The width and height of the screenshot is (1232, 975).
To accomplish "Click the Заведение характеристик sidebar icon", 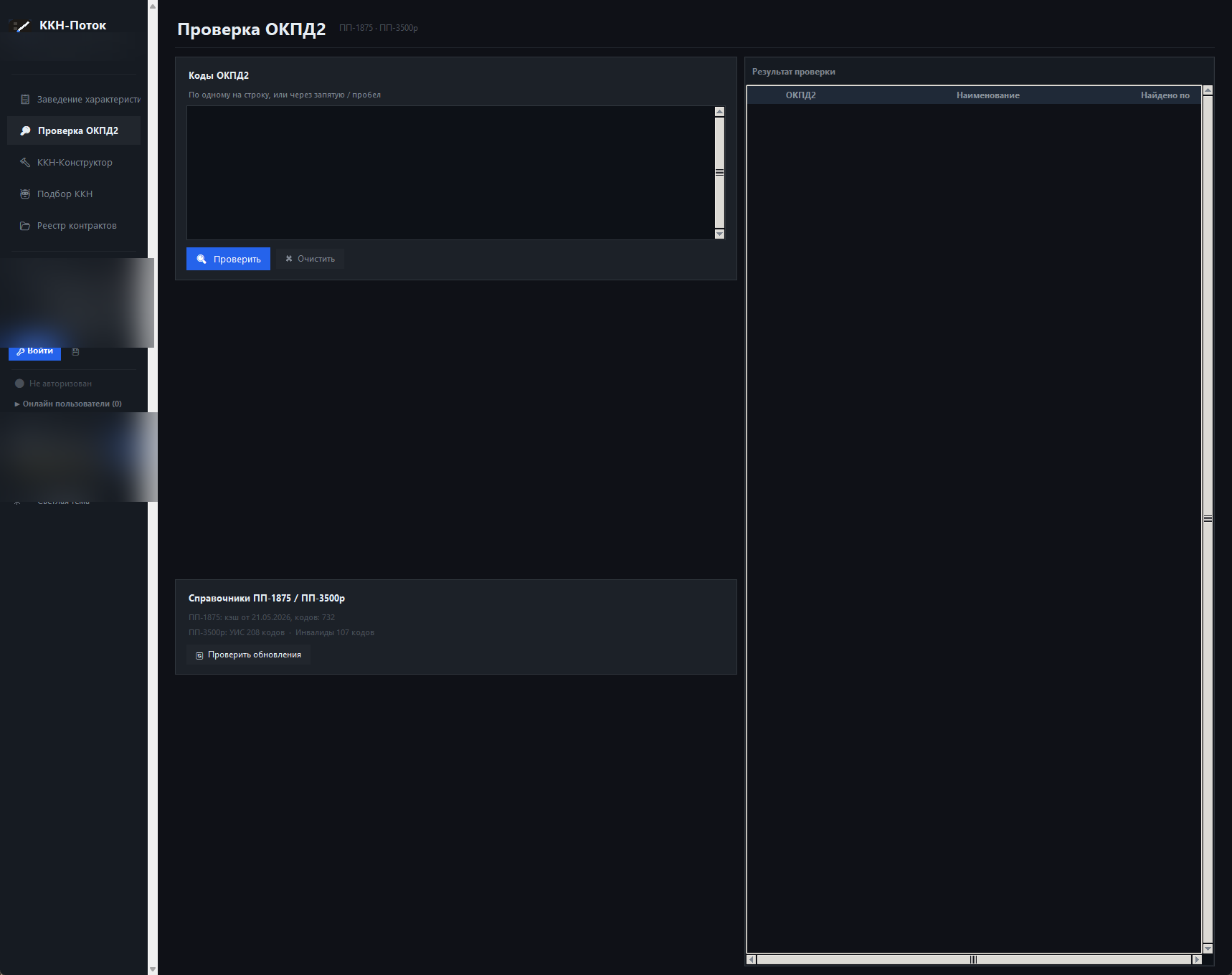I will pyautogui.click(x=25, y=100).
